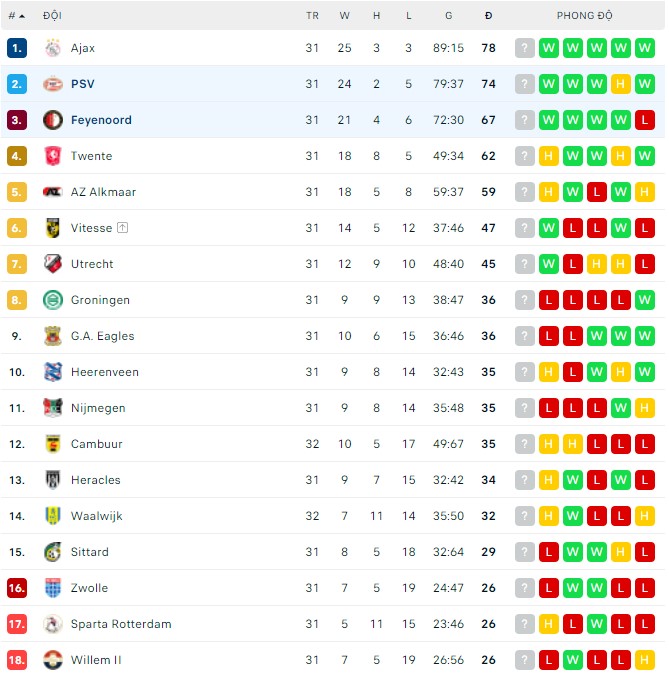669x673 pixels.
Task: Click the Twente club badge
Action: [x=53, y=156]
